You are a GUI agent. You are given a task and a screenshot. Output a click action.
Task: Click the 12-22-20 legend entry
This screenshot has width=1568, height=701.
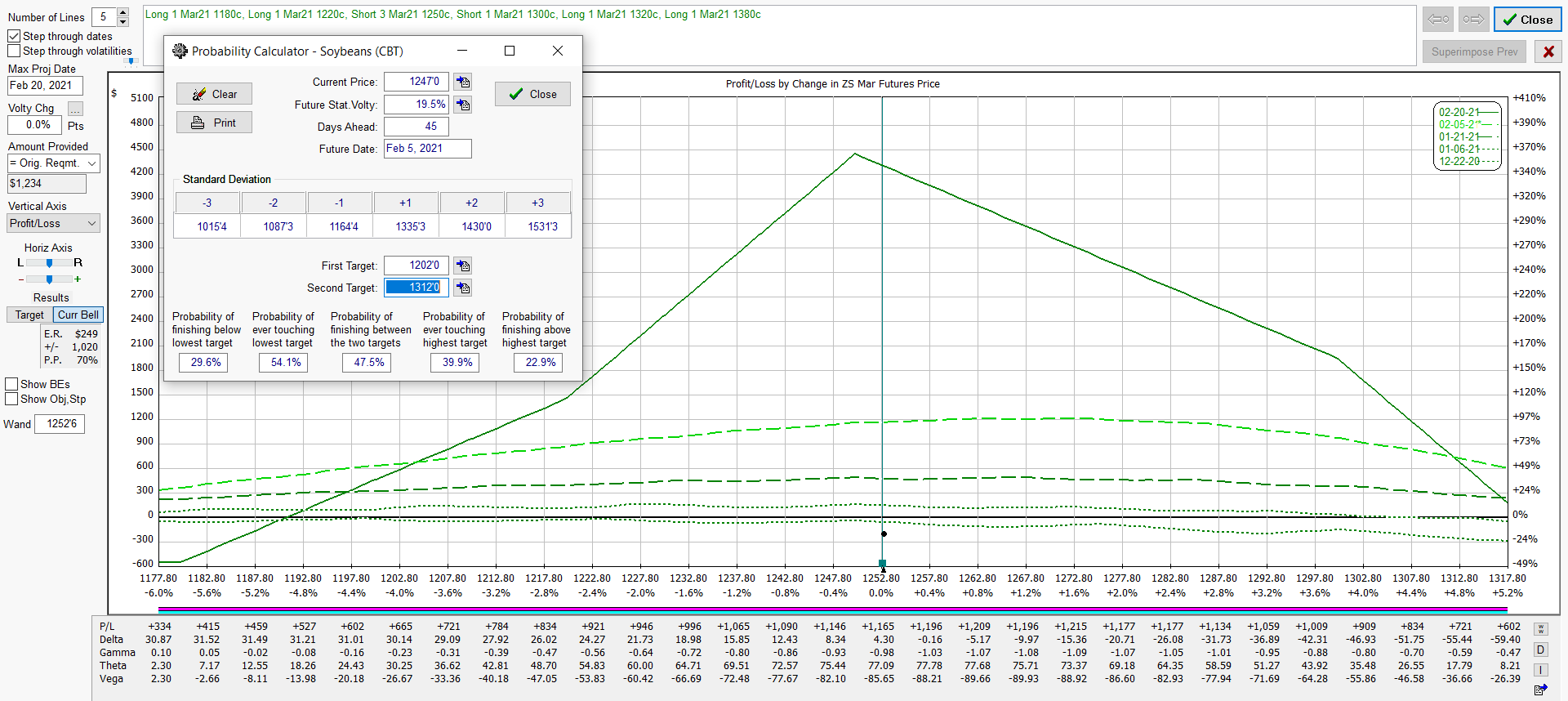click(1468, 161)
